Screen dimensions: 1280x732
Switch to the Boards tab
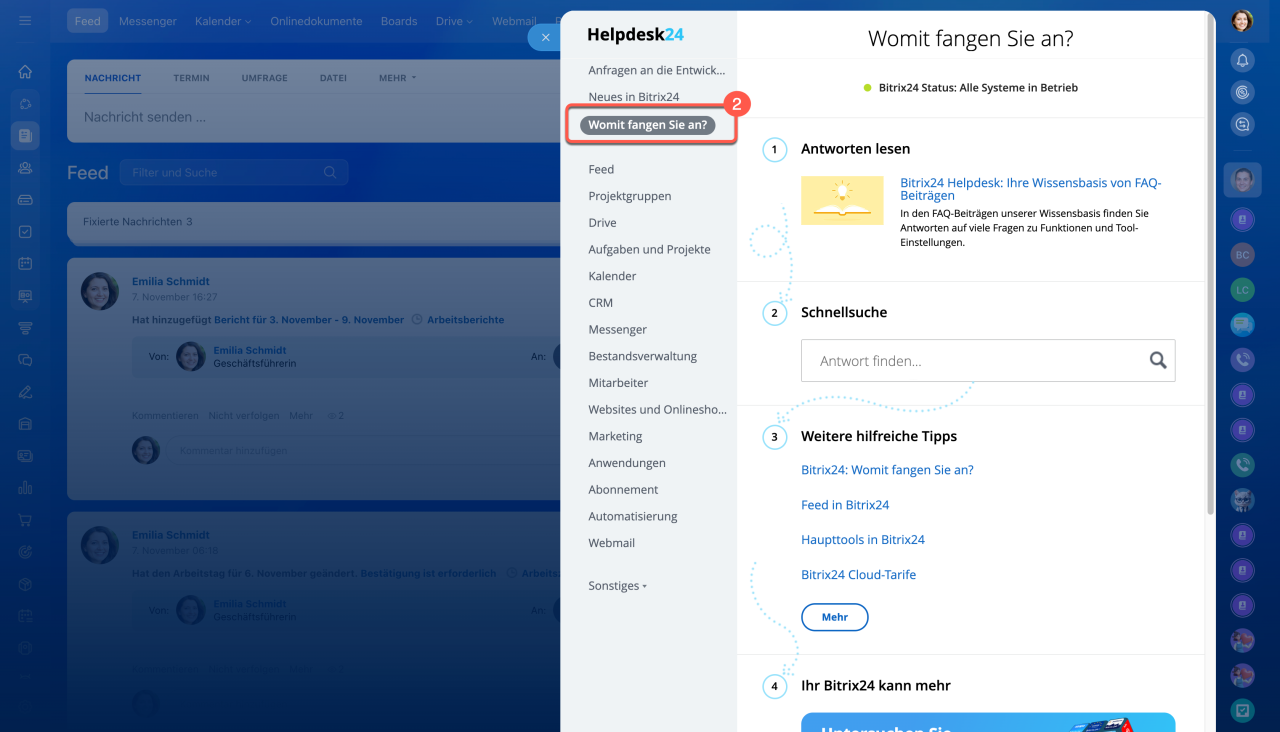(399, 21)
